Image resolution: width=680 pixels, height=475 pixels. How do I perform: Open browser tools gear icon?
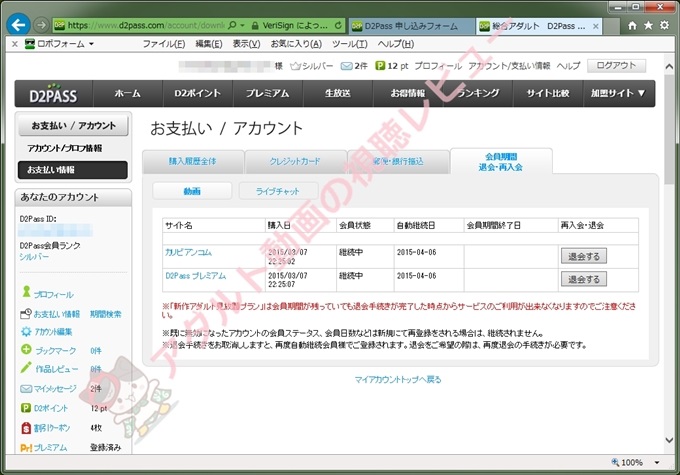coord(664,25)
